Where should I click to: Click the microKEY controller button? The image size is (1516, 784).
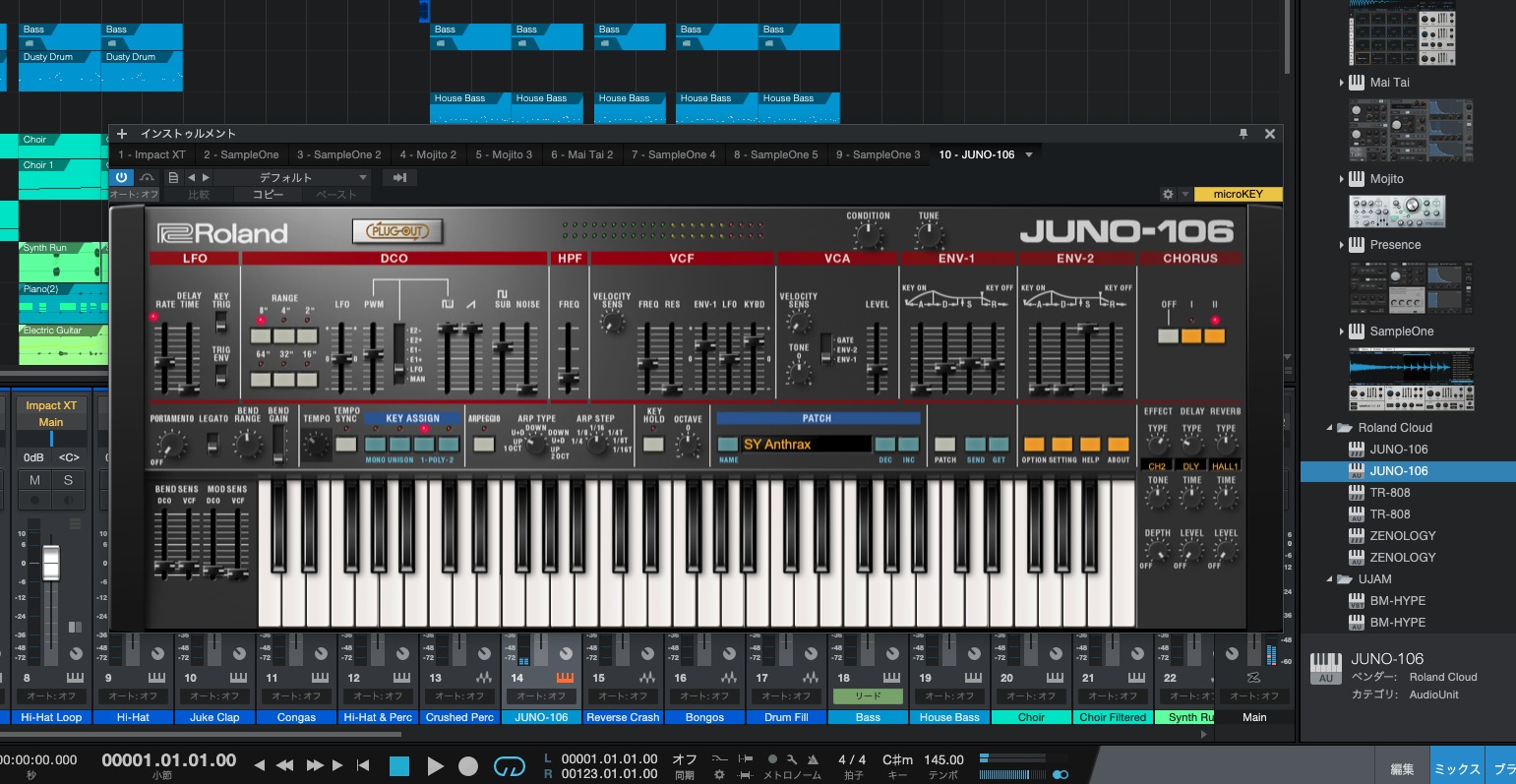tap(1238, 195)
